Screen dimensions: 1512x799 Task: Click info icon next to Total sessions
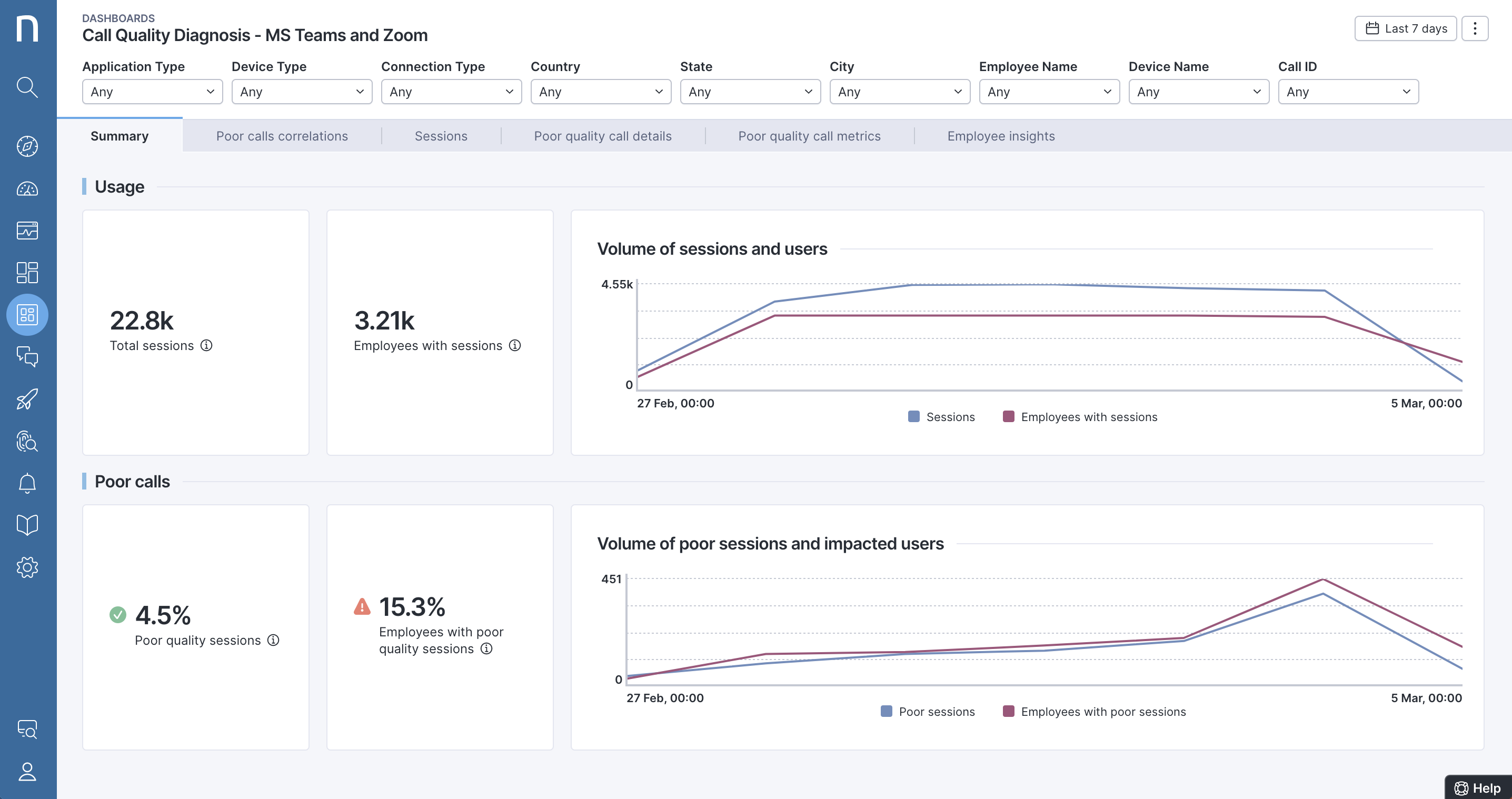(206, 345)
